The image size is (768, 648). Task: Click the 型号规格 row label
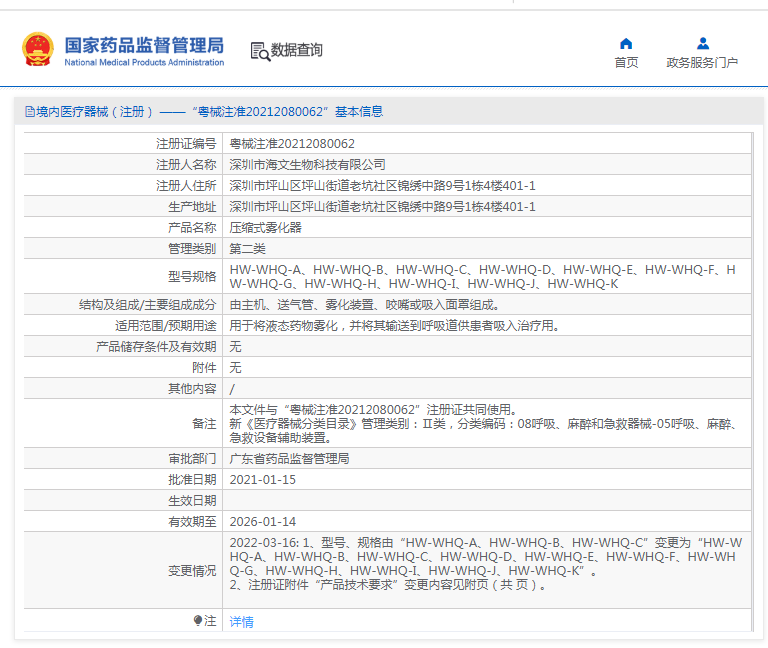[192, 277]
